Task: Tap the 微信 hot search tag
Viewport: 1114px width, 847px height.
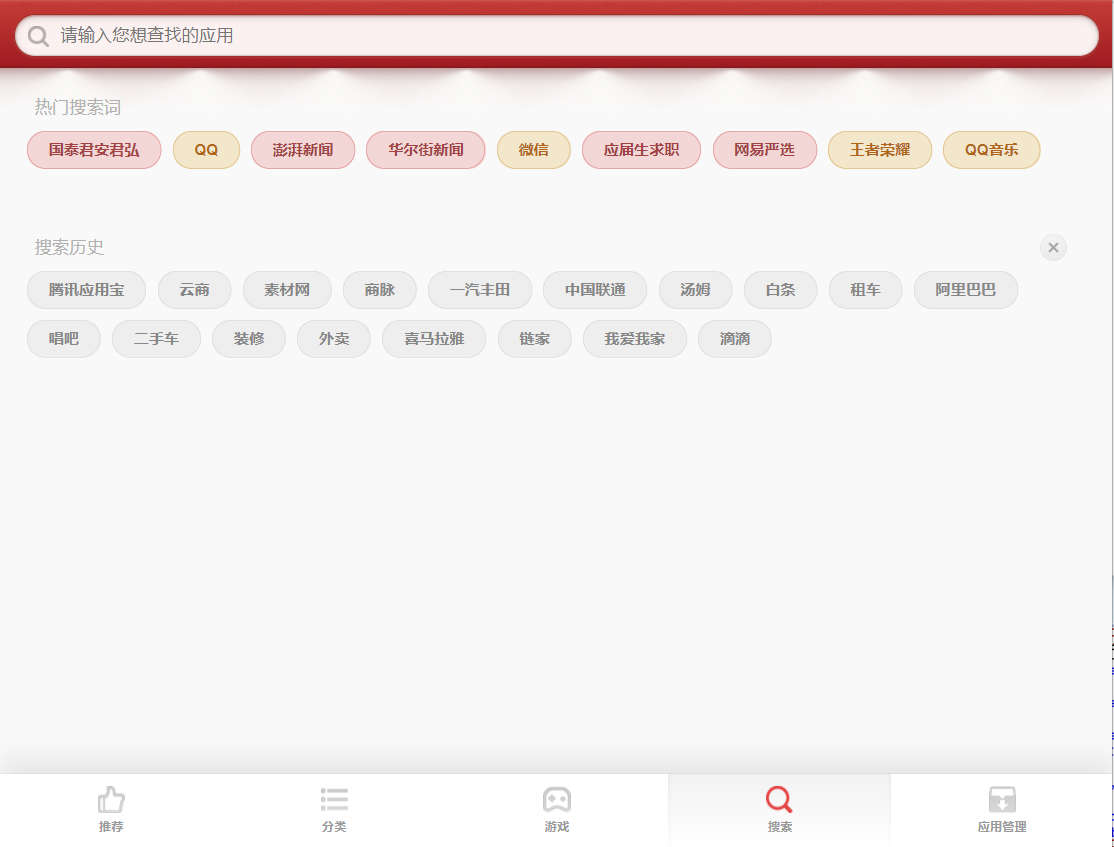Action: tap(534, 150)
